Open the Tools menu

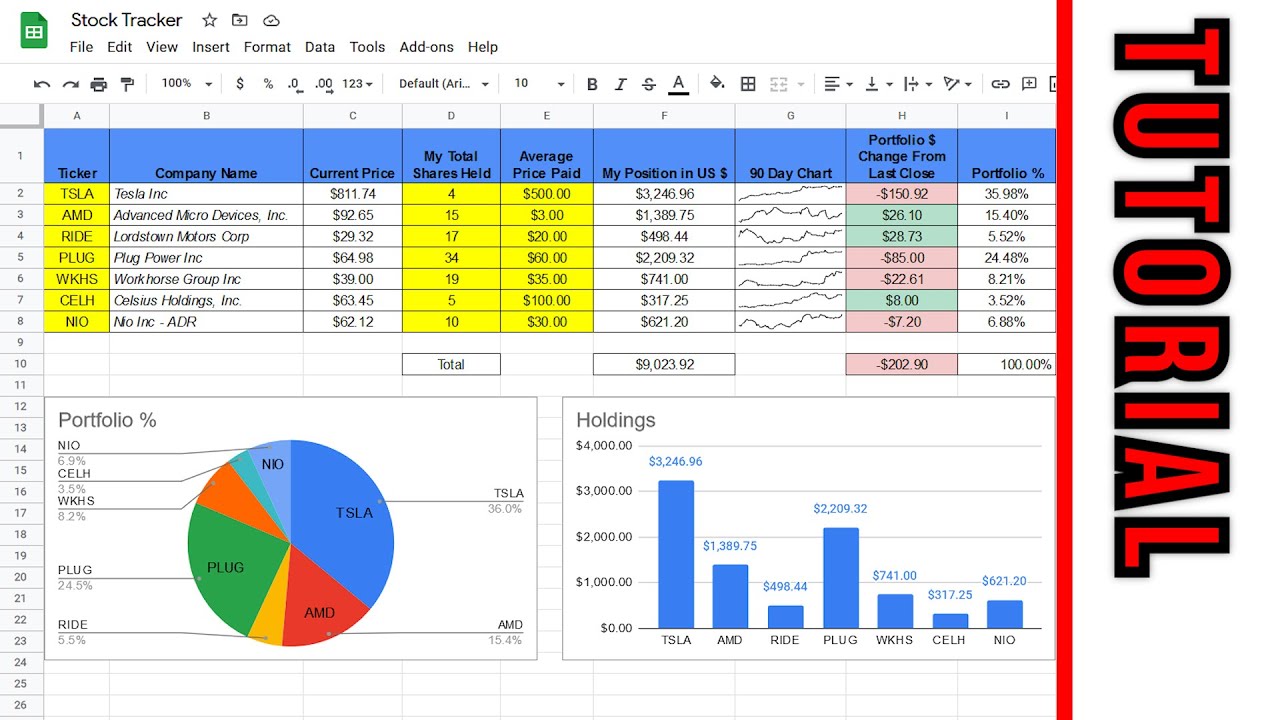[367, 47]
